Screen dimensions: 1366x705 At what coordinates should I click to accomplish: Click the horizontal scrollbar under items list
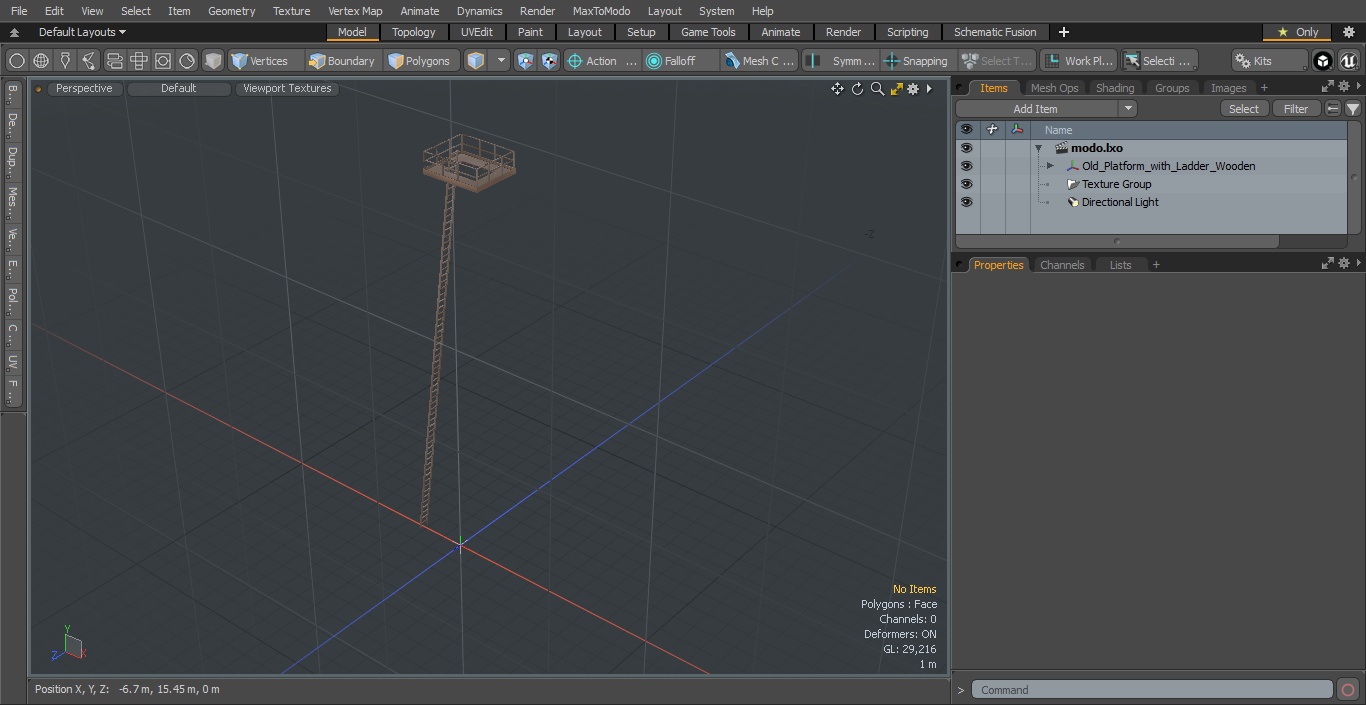(x=1117, y=241)
